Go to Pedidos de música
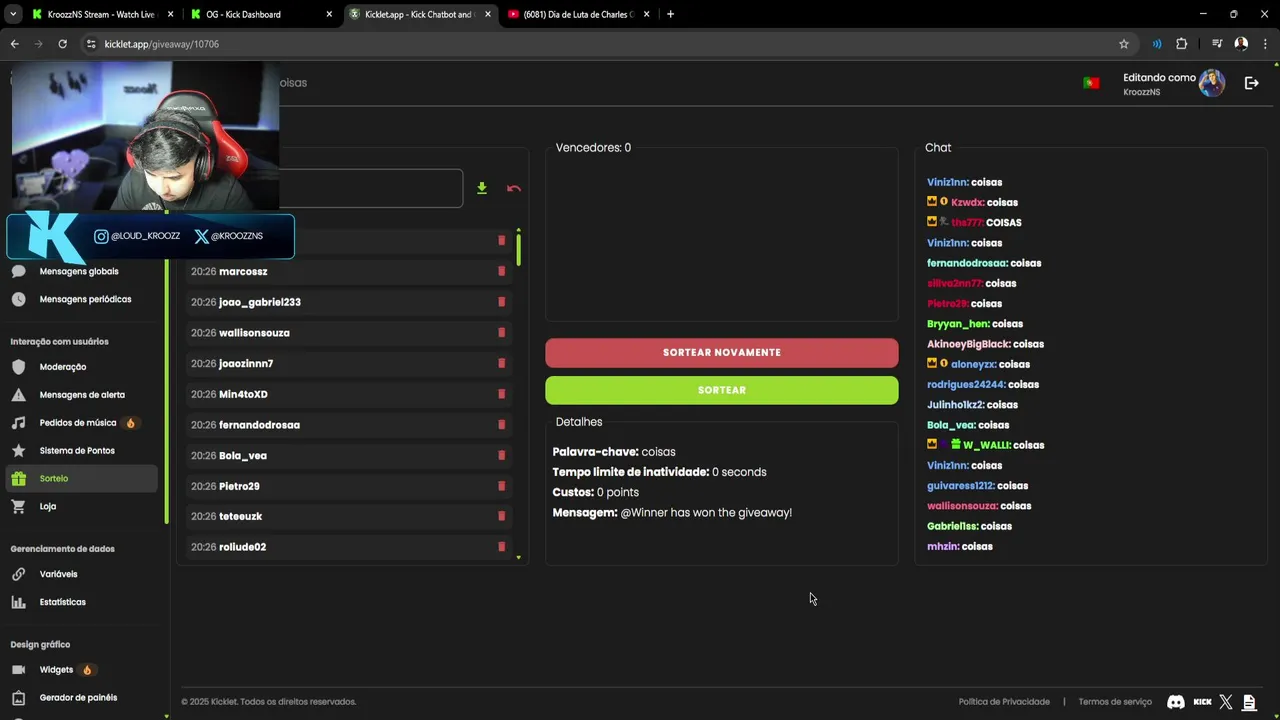The width and height of the screenshot is (1280, 720). pyautogui.click(x=78, y=423)
